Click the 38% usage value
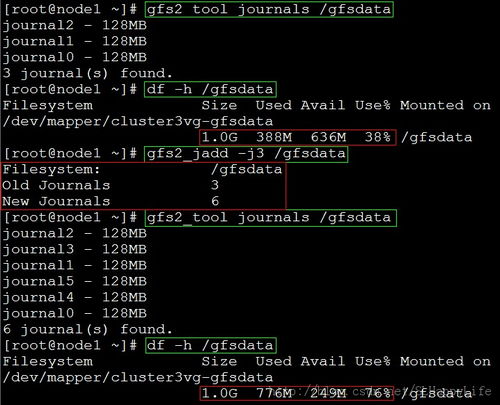 click(377, 137)
